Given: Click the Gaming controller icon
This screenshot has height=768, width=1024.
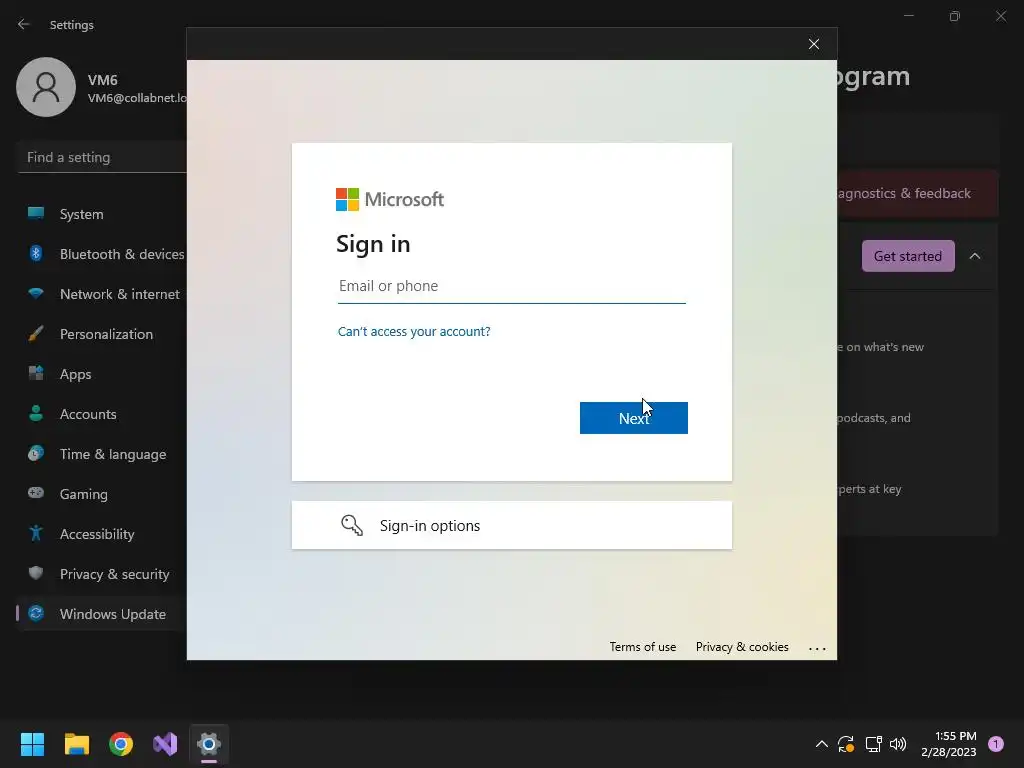Looking at the screenshot, I should (x=36, y=493).
